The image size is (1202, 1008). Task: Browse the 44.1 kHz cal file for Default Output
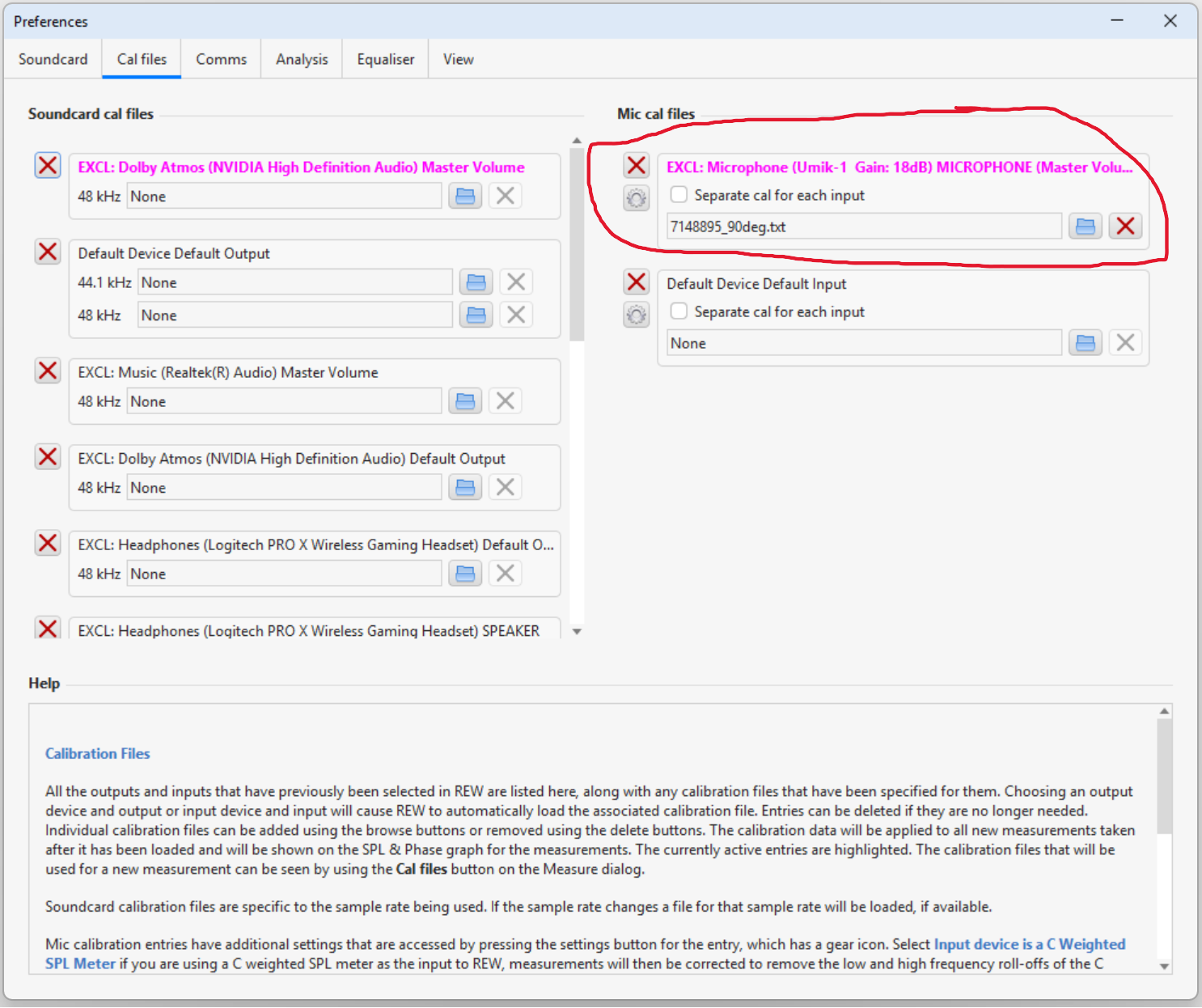coord(476,282)
